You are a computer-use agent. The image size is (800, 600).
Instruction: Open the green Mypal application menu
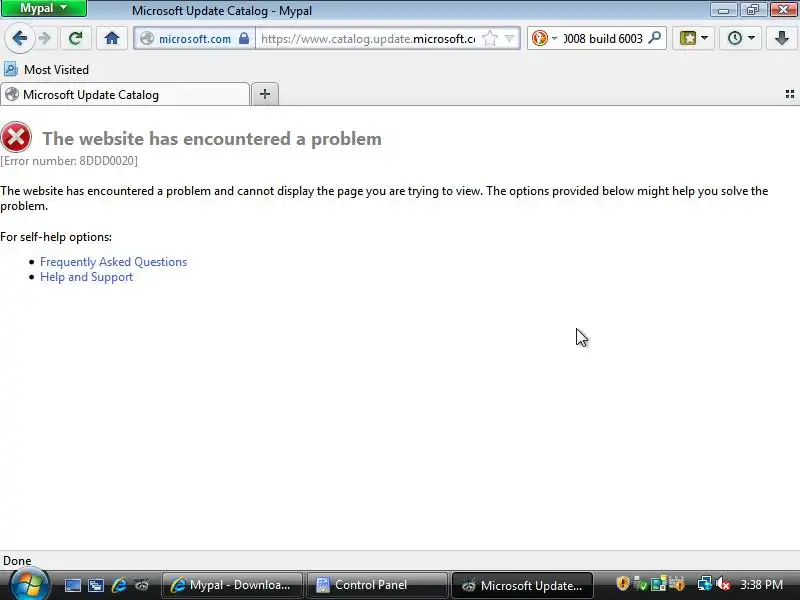tap(43, 8)
